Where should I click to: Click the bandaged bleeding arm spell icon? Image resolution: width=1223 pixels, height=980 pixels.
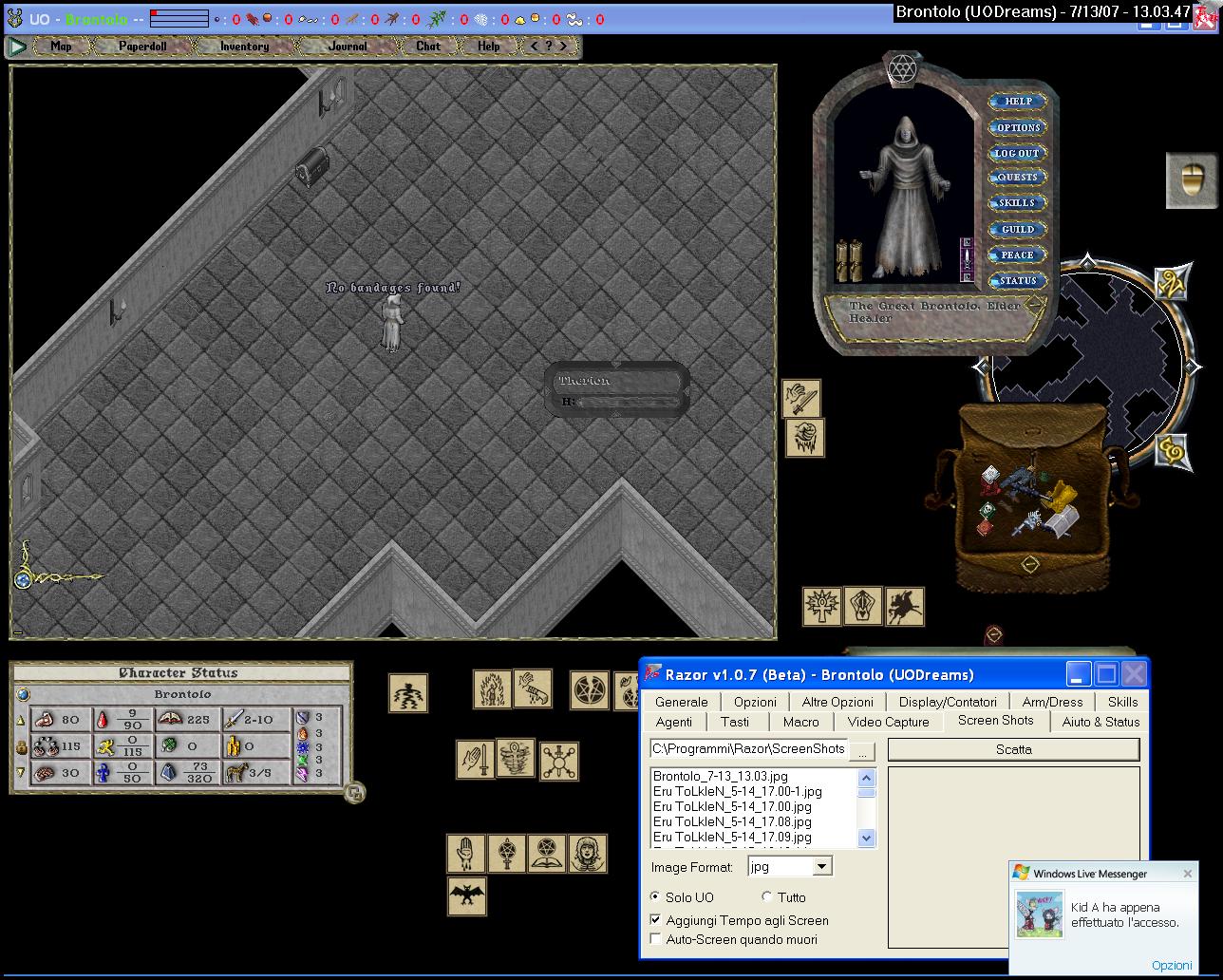(x=533, y=688)
